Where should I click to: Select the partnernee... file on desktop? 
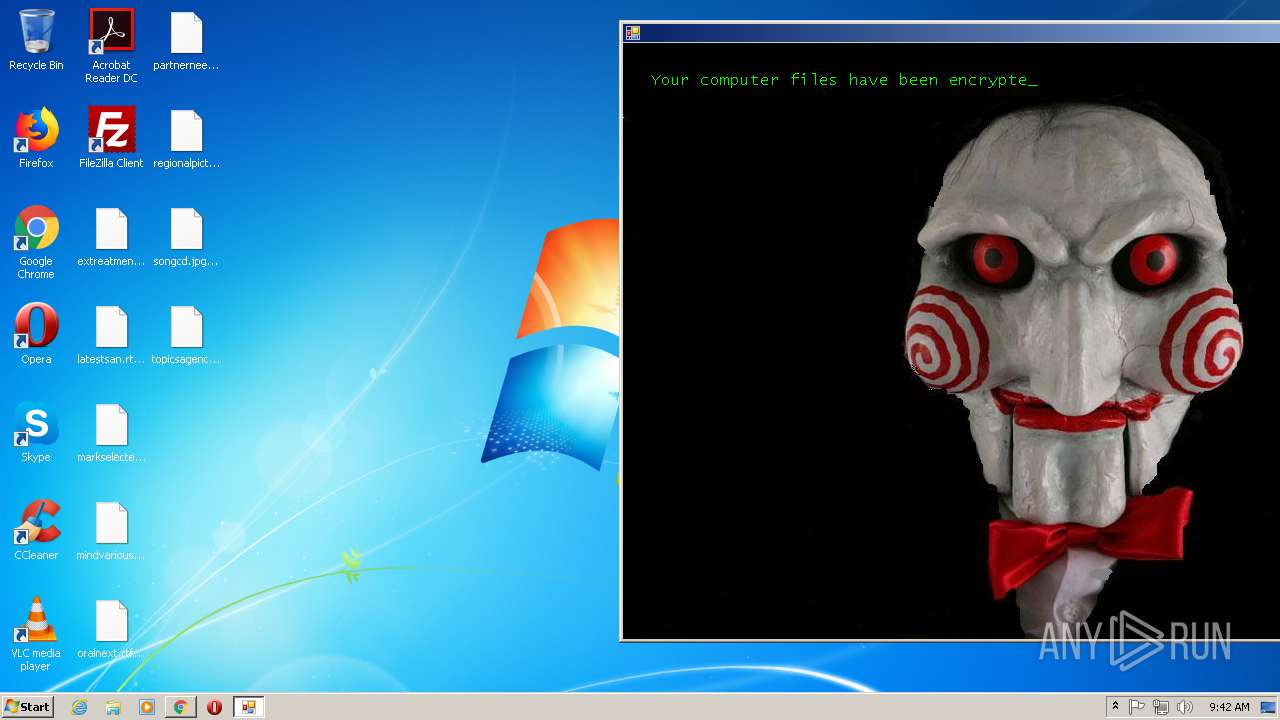click(186, 41)
